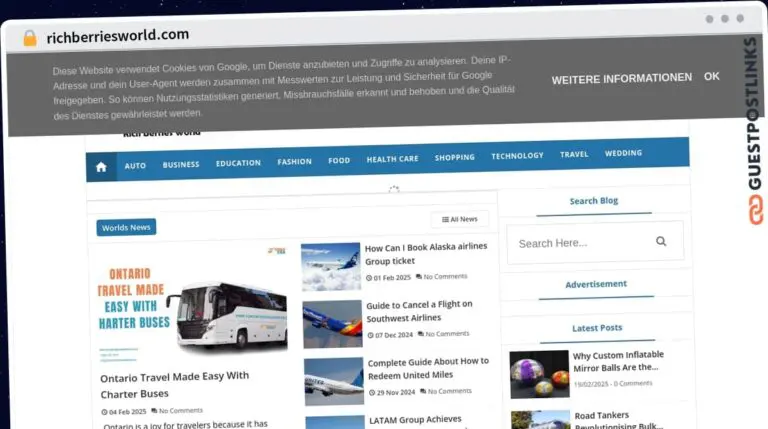Click the Ontario charter bus featured image
768x429 pixels.
click(191, 304)
